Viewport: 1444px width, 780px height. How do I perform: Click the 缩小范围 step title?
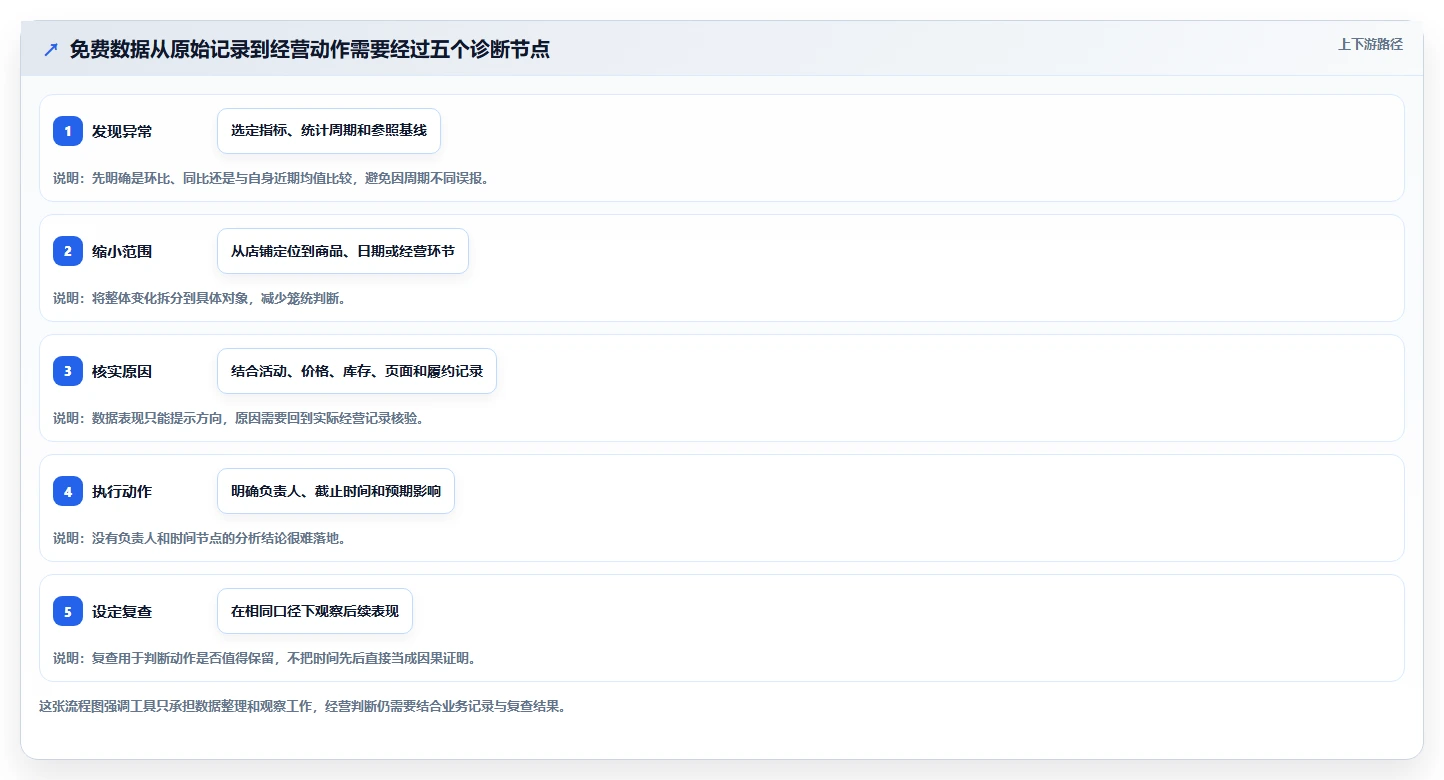[x=122, y=251]
